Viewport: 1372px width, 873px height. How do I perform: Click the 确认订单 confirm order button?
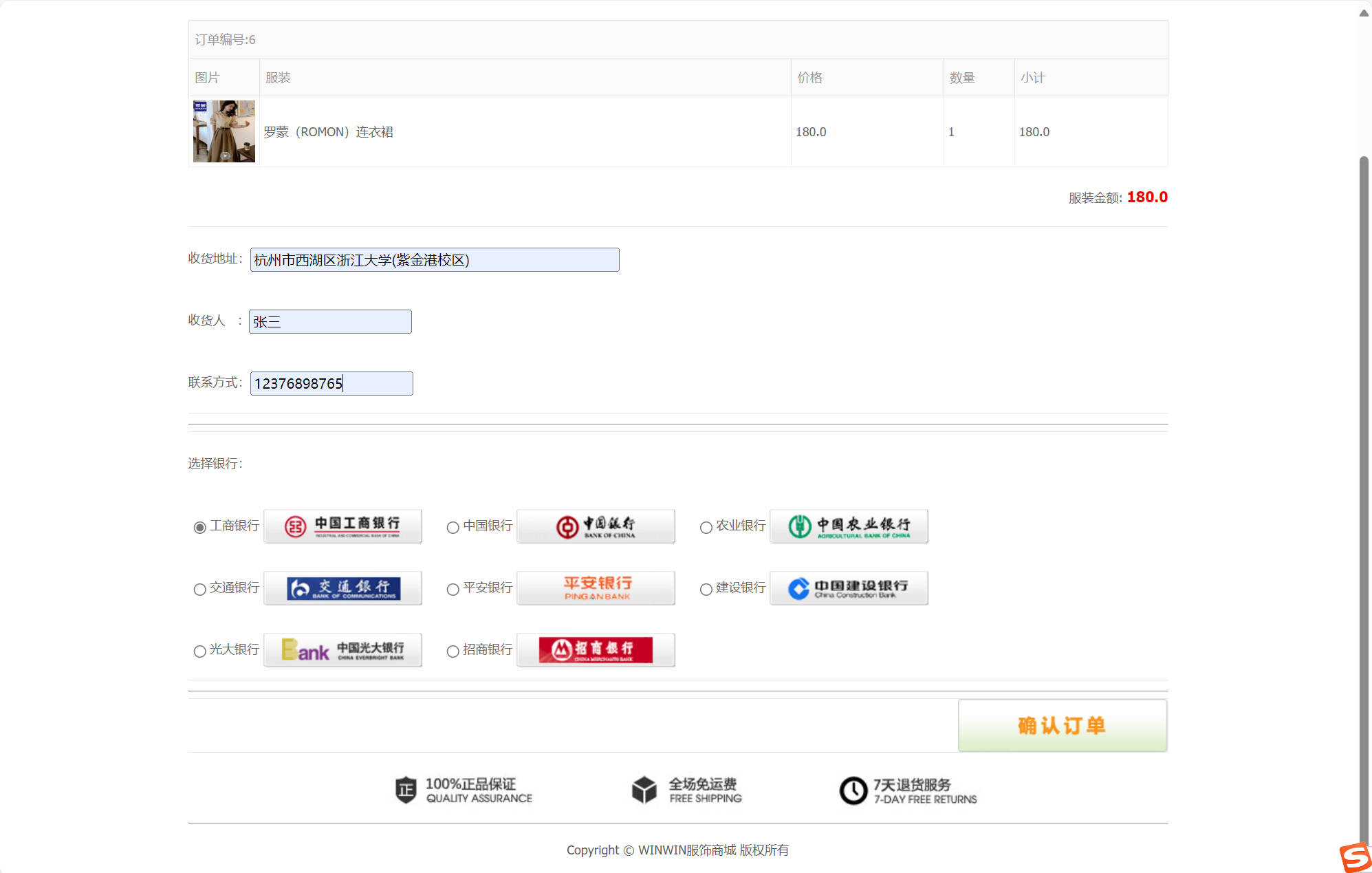[x=1062, y=725]
